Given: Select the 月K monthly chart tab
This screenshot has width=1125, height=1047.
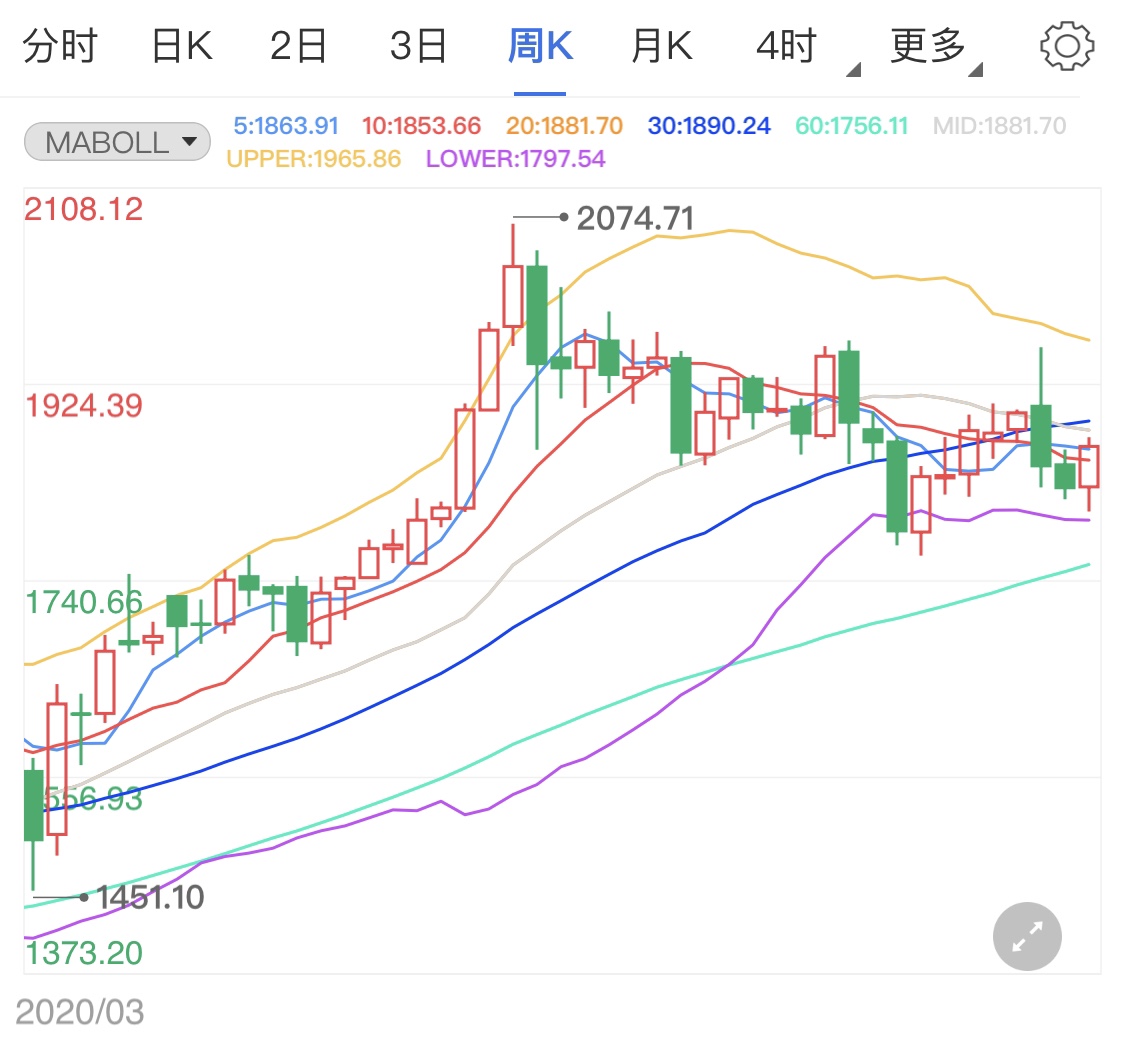Looking at the screenshot, I should coord(660,44).
